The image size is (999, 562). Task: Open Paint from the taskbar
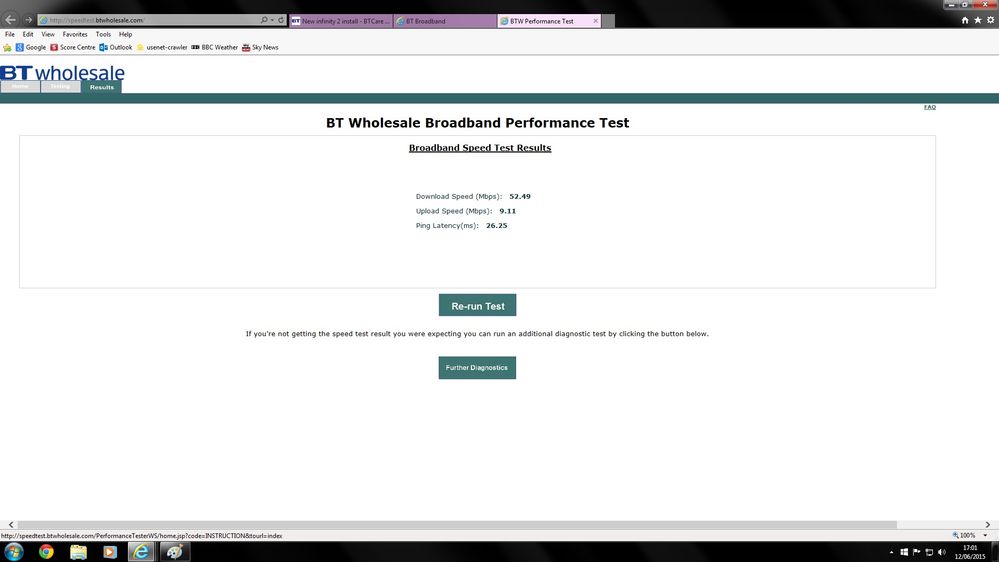point(174,552)
